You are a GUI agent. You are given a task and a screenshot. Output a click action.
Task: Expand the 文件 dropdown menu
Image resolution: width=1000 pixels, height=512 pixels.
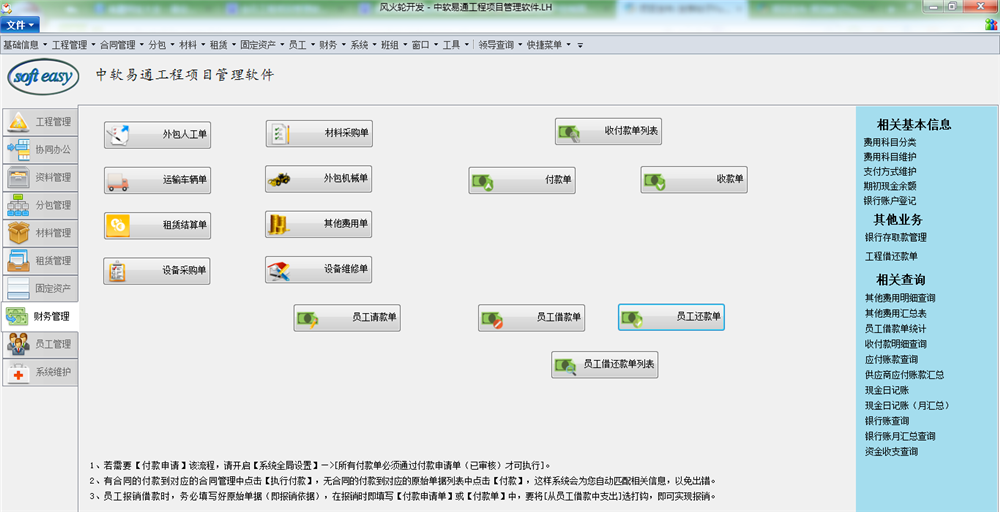click(x=21, y=24)
